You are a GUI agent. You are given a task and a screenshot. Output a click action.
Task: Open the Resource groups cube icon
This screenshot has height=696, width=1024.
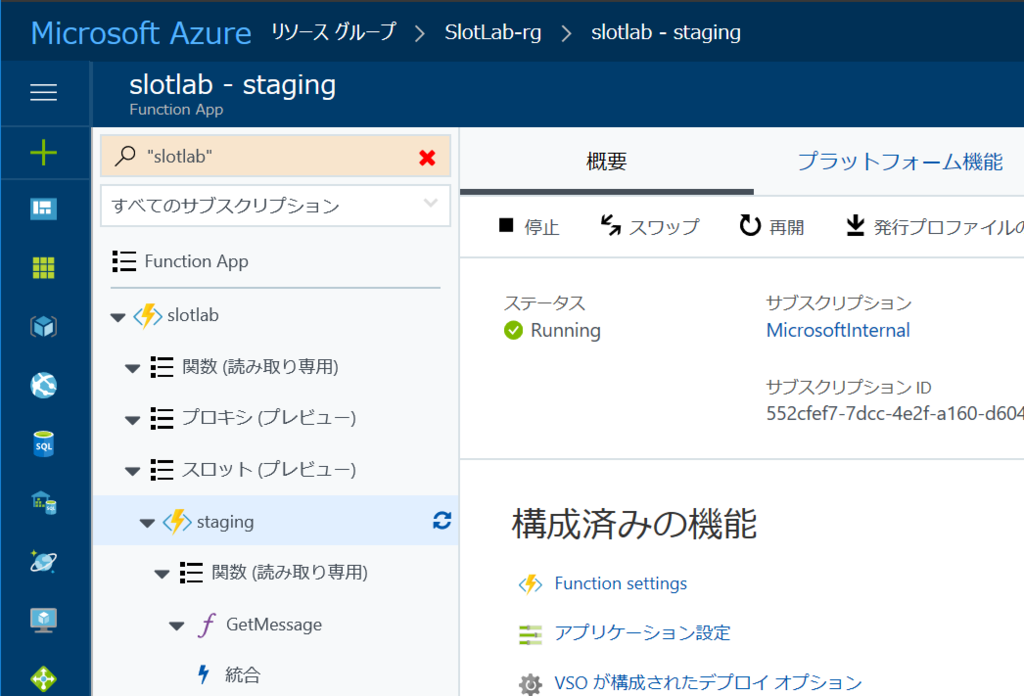coord(43,326)
